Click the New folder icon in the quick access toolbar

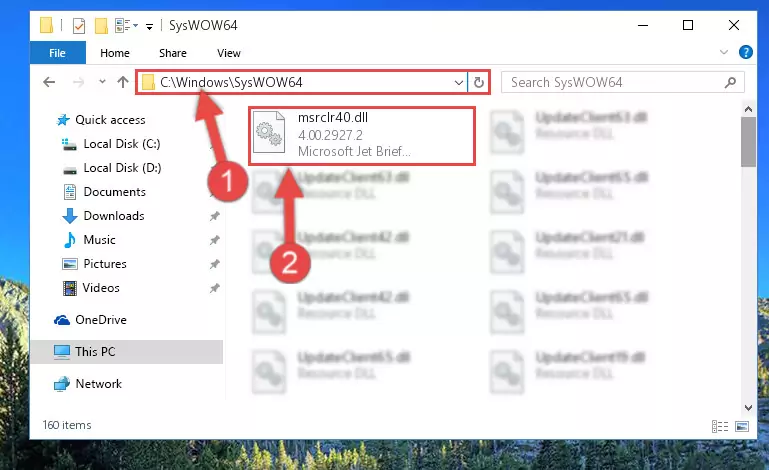point(101,26)
